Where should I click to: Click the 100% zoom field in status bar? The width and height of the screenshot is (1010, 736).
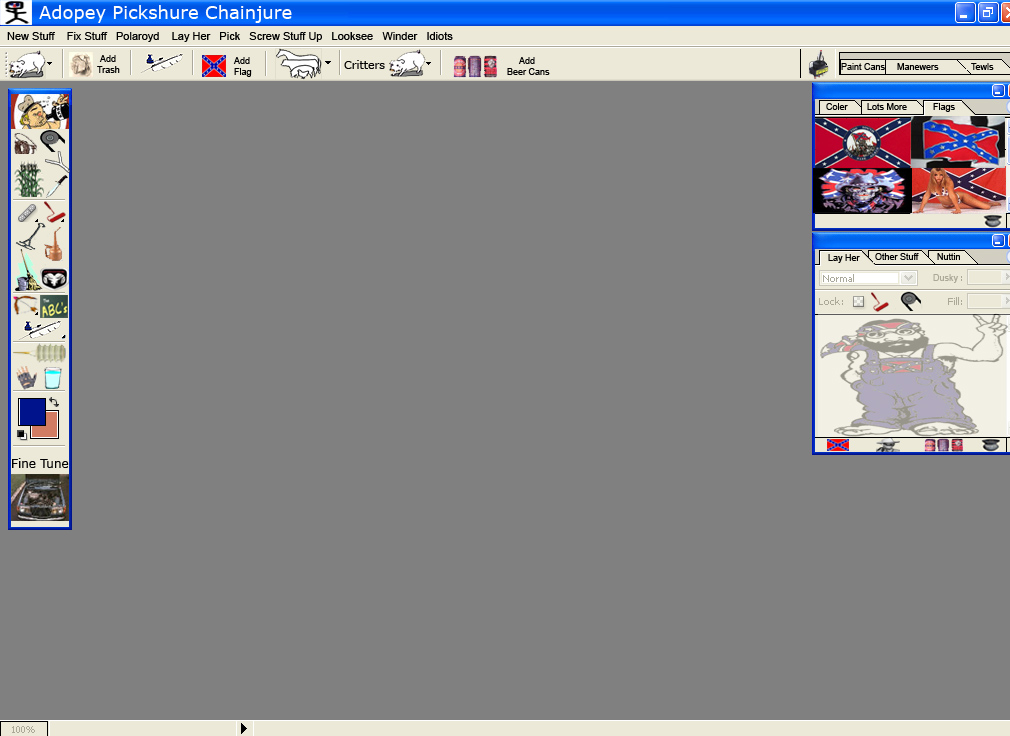tap(23, 729)
